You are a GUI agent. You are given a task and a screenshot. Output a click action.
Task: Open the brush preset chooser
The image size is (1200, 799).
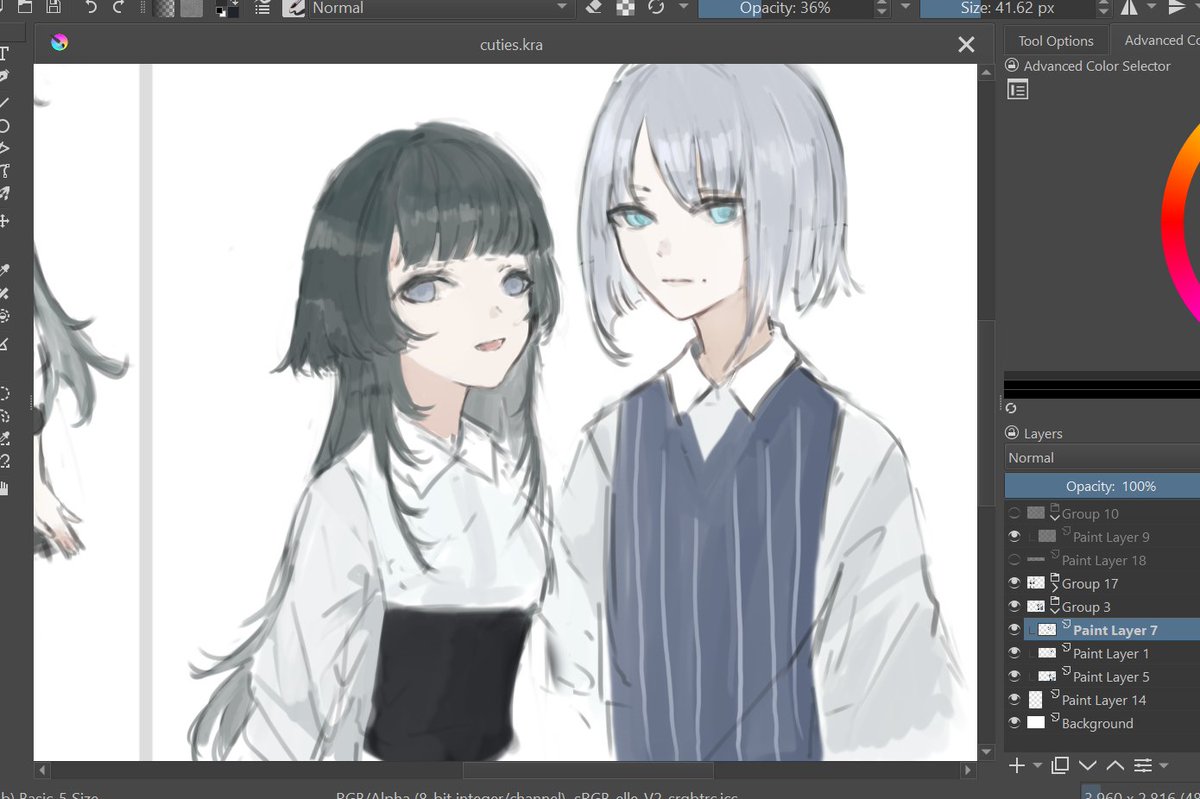pos(294,8)
